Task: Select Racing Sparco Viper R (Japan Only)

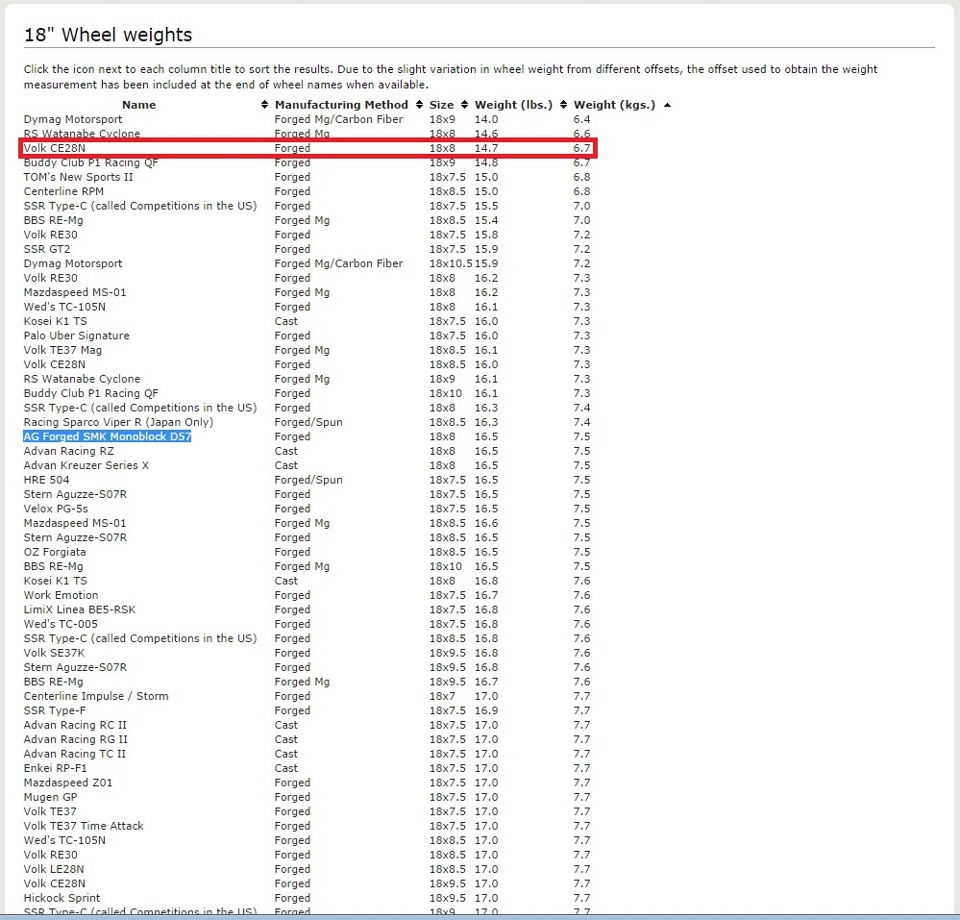Action: pos(119,422)
